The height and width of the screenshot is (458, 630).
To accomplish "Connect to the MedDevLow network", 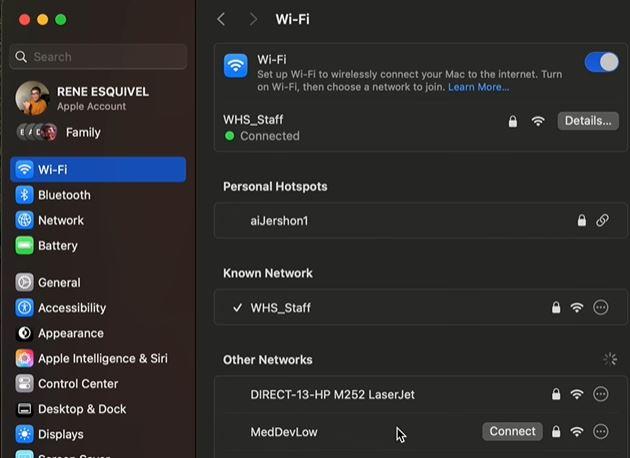I will tap(512, 431).
